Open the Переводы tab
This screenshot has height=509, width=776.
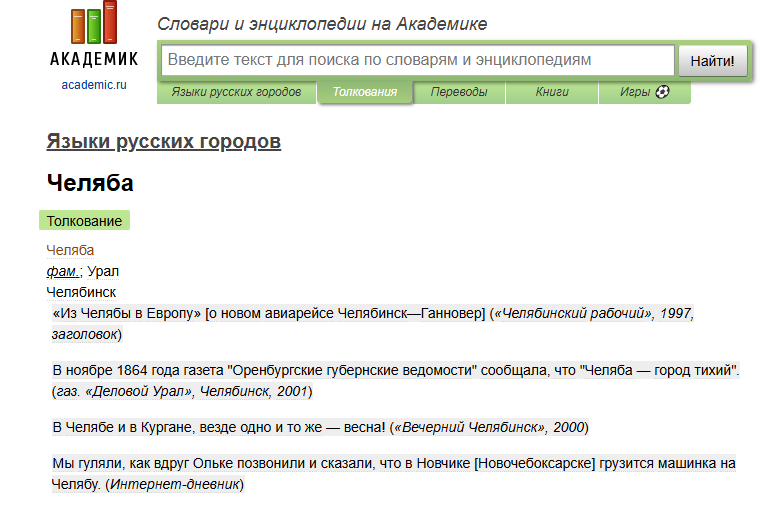tap(459, 92)
